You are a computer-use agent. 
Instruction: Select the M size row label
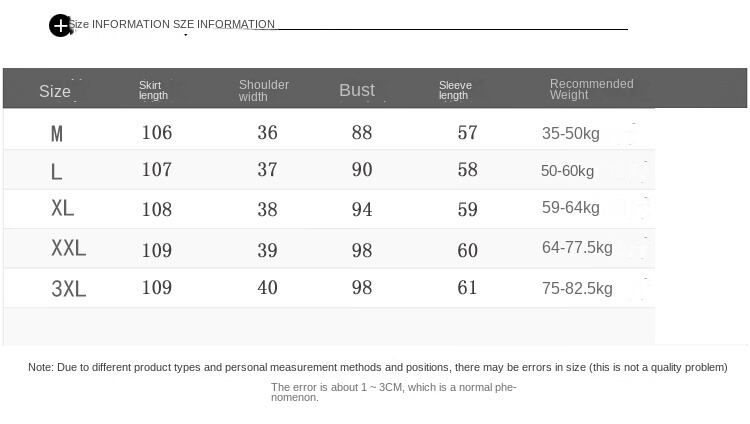click(x=57, y=133)
